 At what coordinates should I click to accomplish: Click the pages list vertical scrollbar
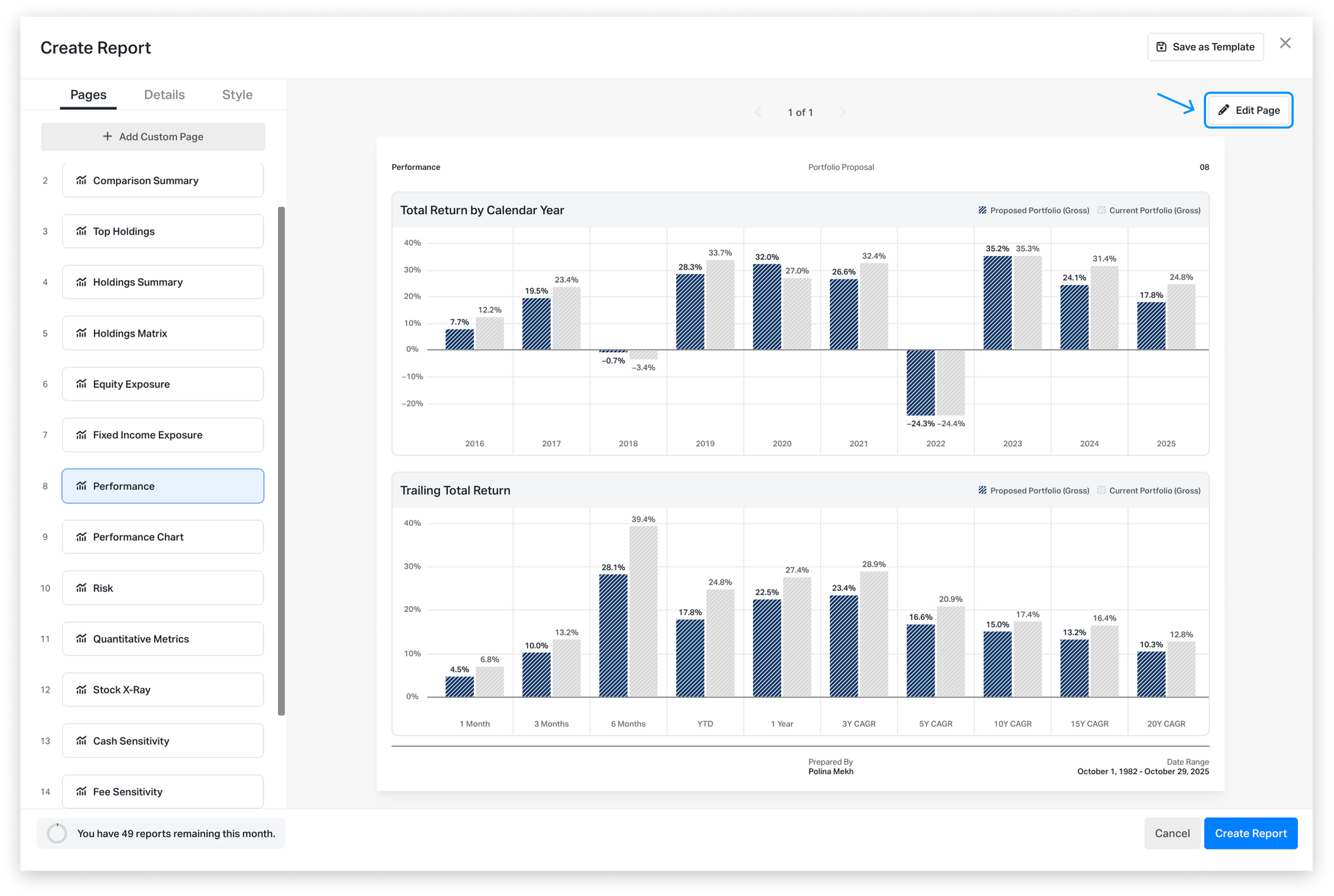(x=281, y=460)
